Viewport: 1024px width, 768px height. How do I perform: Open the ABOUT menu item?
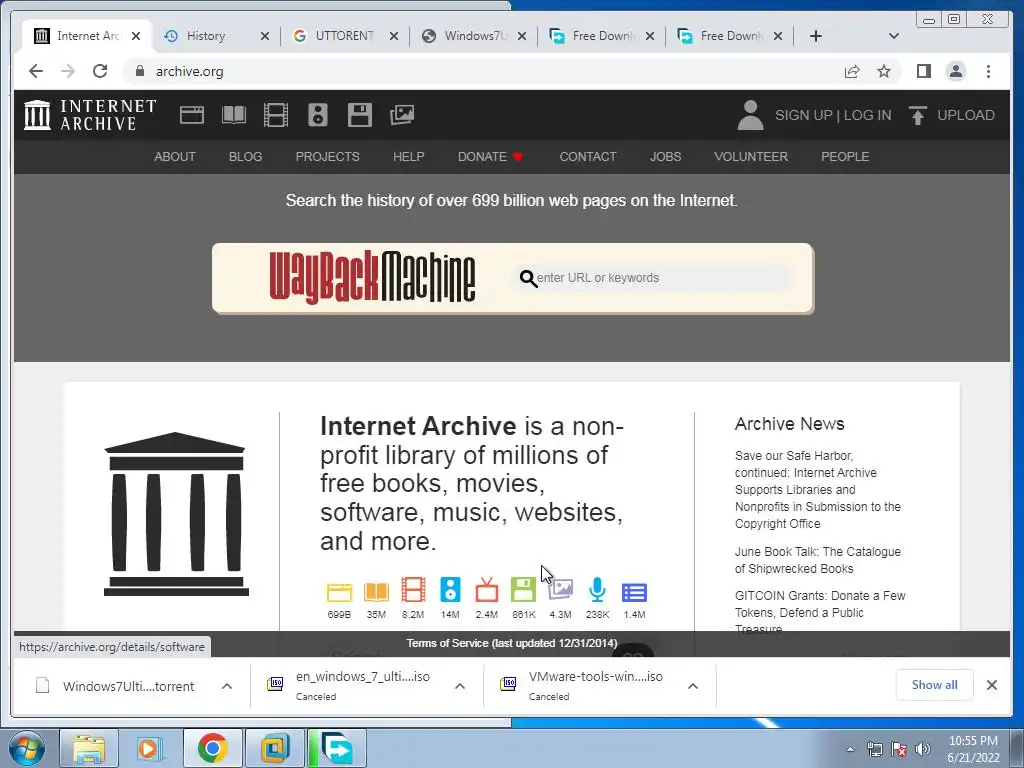tap(174, 157)
